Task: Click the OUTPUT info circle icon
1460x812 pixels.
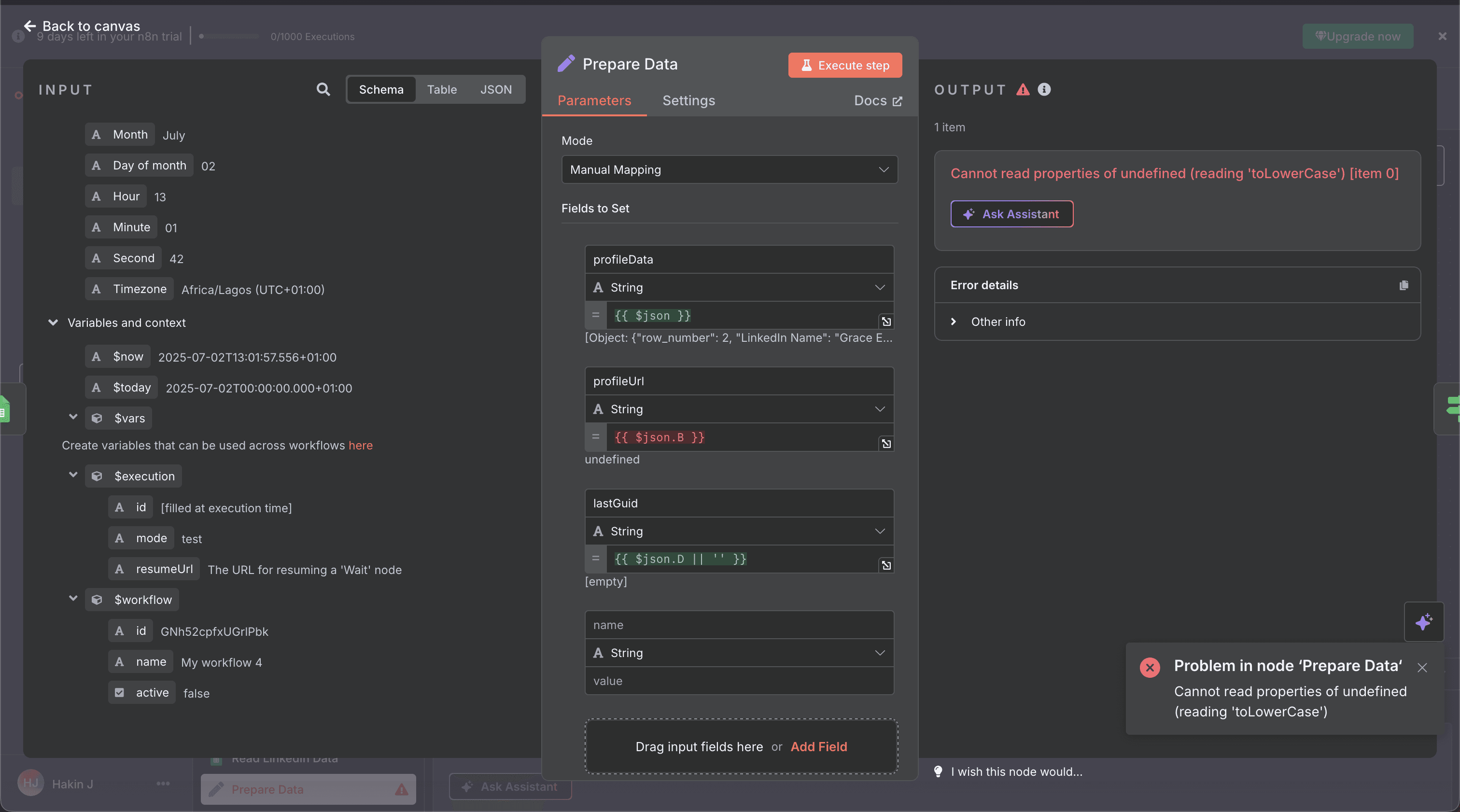Action: [x=1044, y=89]
